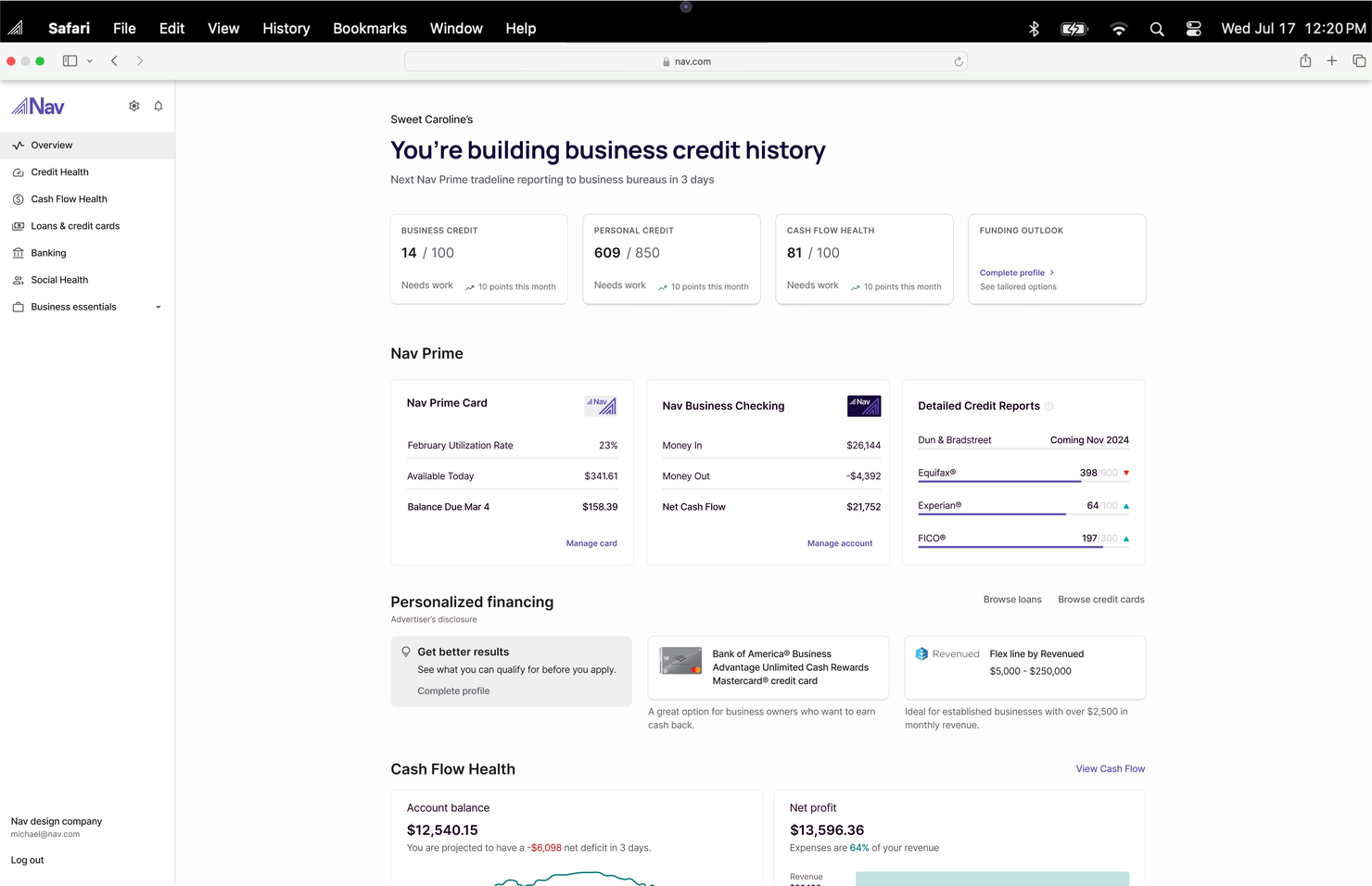The image size is (1372, 886).
Task: Select Social Health in the sidebar
Action: point(58,279)
